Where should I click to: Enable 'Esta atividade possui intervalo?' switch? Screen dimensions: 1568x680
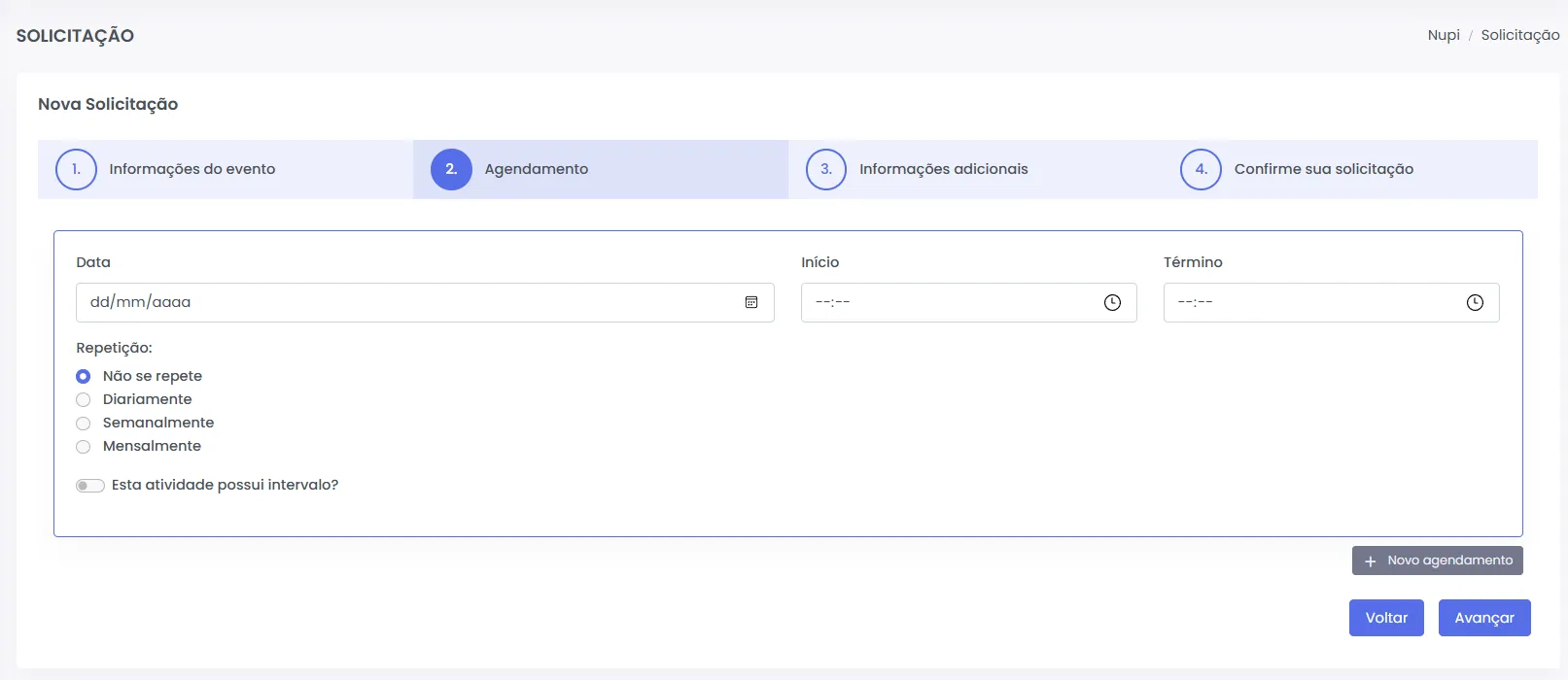coord(90,486)
